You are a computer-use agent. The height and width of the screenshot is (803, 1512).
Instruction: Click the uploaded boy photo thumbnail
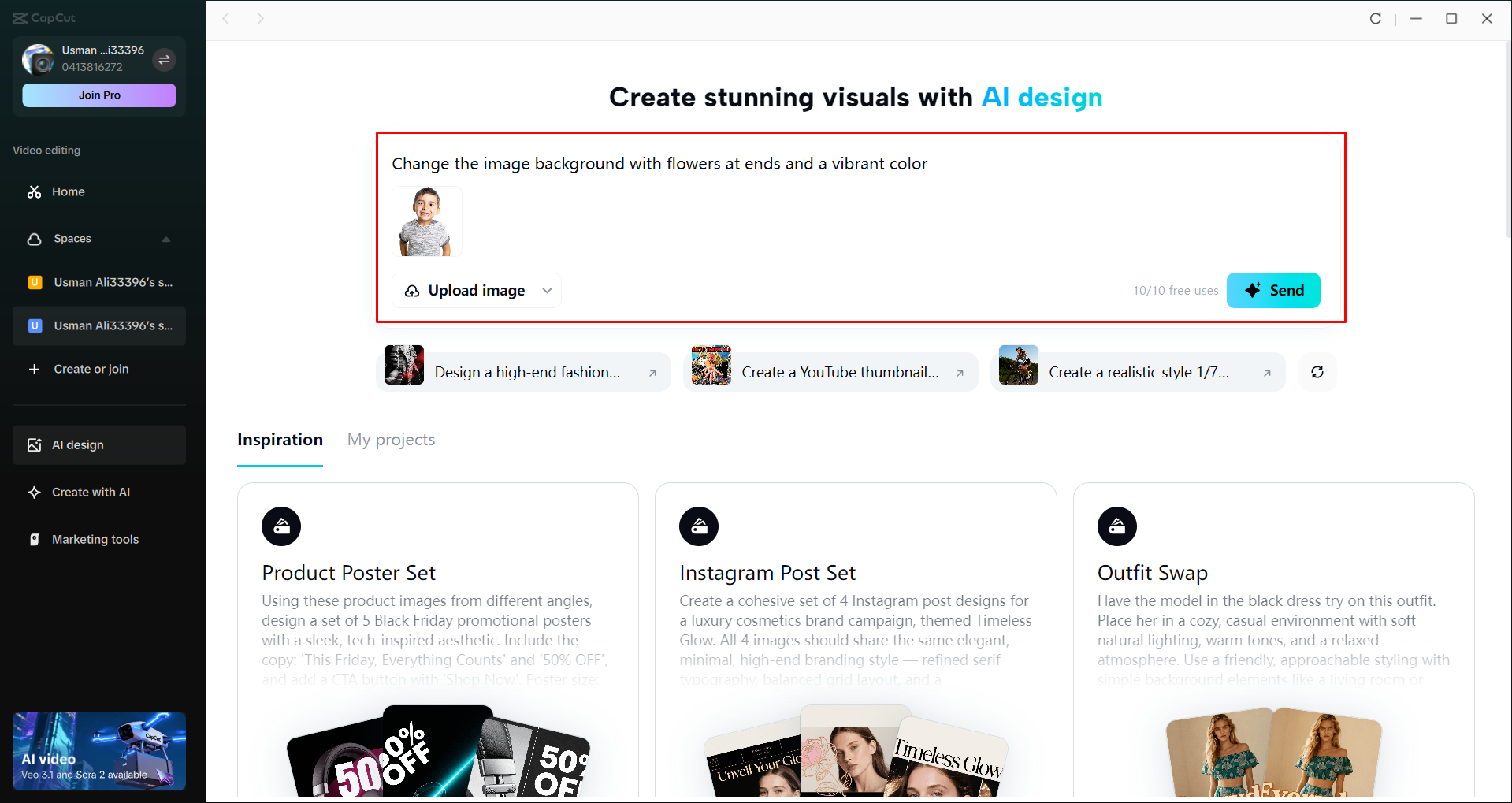click(x=426, y=221)
